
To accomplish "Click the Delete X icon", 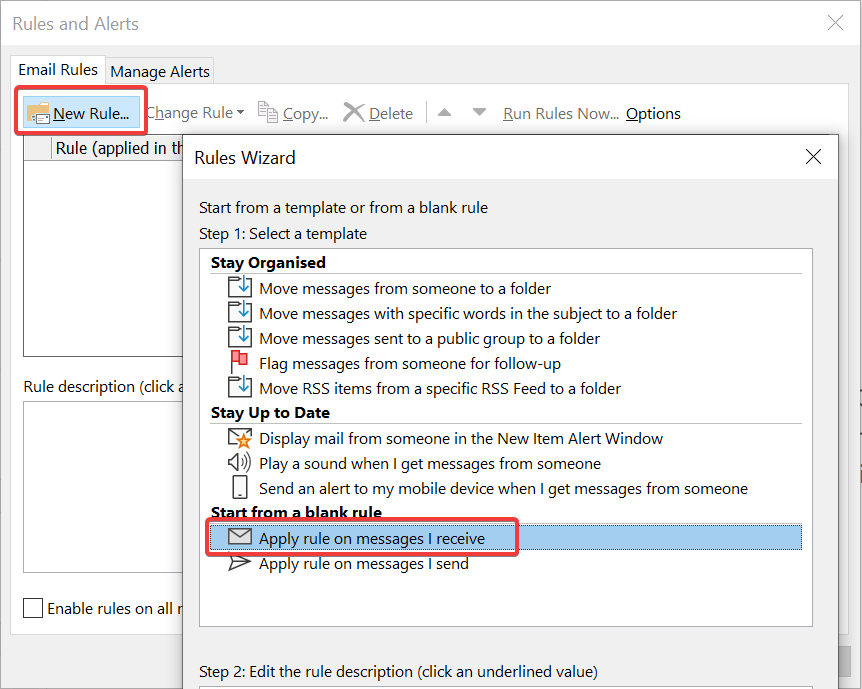I will (353, 113).
